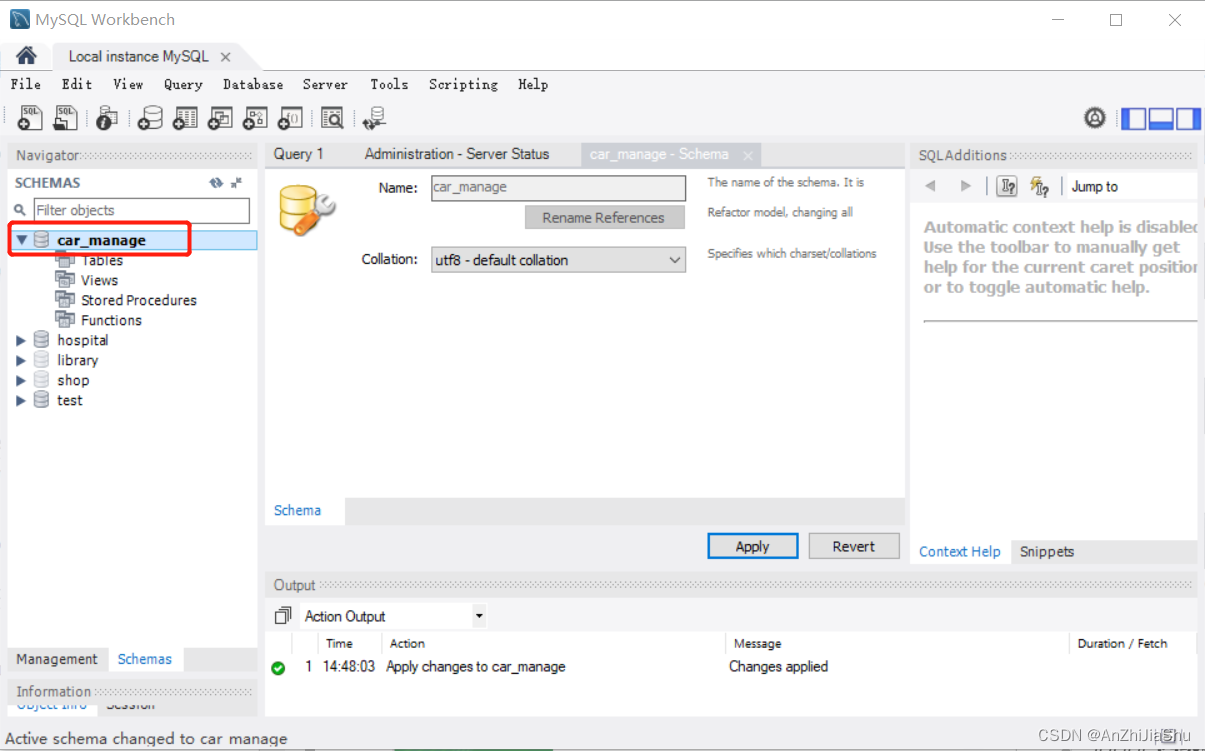Create new view toolbar icon
Viewport: 1205px width, 751px height.
click(x=220, y=118)
